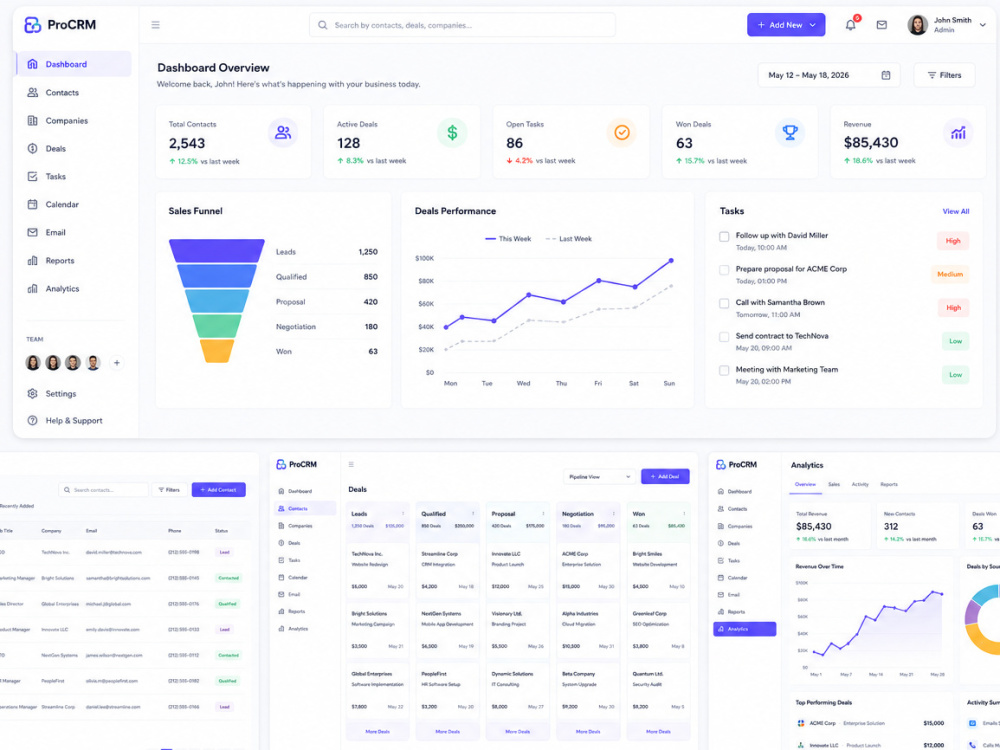Open the Pipeline View dropdown in Deals panel
Viewport: 1000px width, 750px height.
coord(599,476)
